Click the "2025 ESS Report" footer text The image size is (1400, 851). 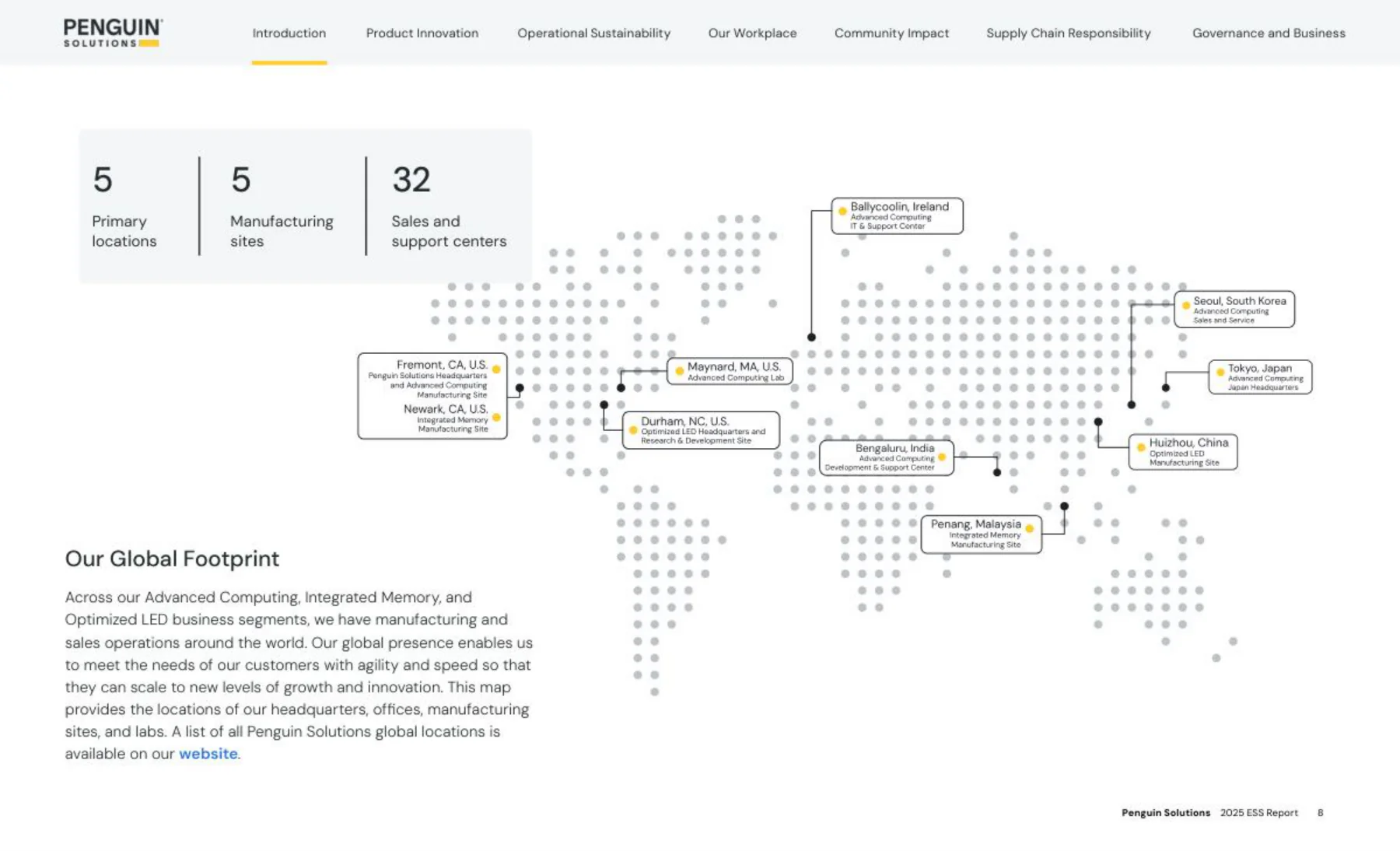1259,813
